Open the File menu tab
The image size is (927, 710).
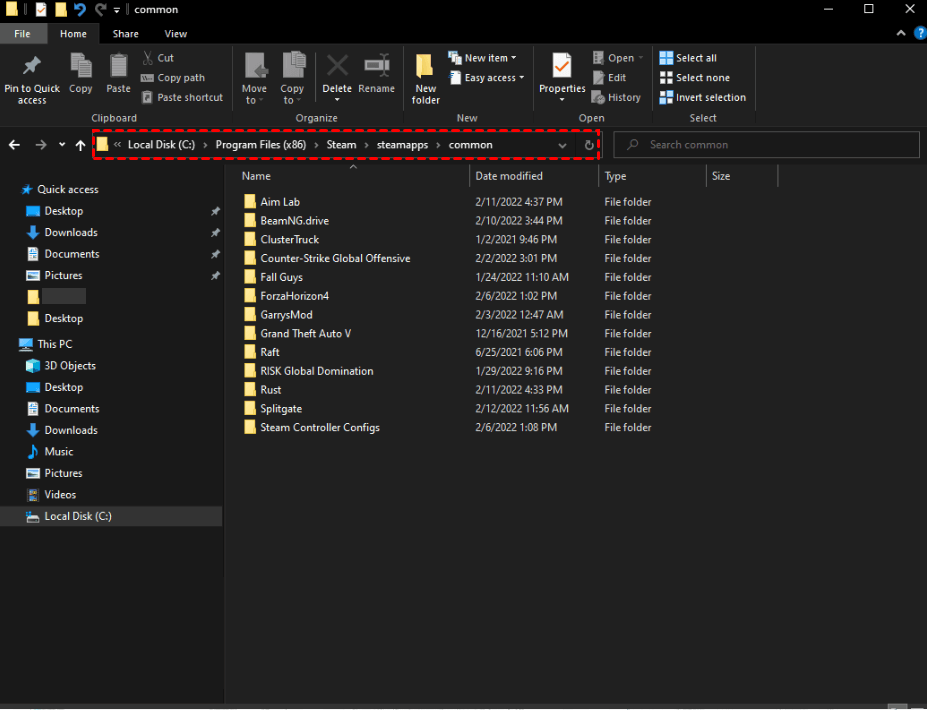tap(22, 34)
